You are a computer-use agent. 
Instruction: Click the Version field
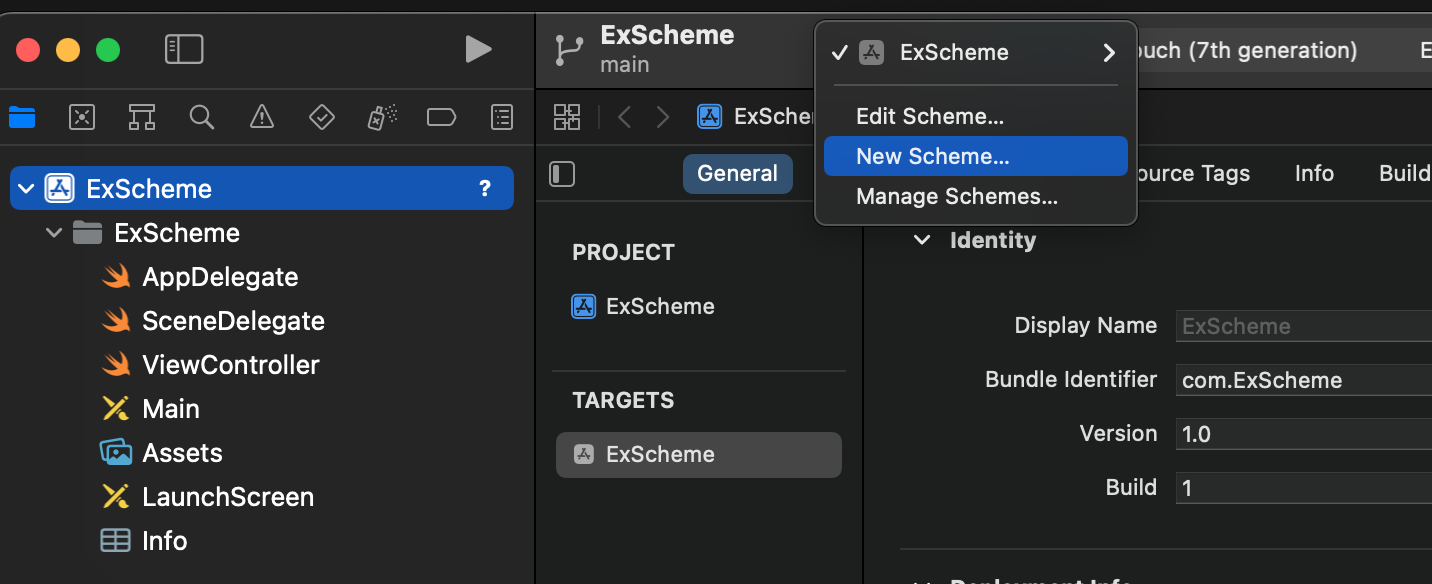pyautogui.click(x=1304, y=434)
